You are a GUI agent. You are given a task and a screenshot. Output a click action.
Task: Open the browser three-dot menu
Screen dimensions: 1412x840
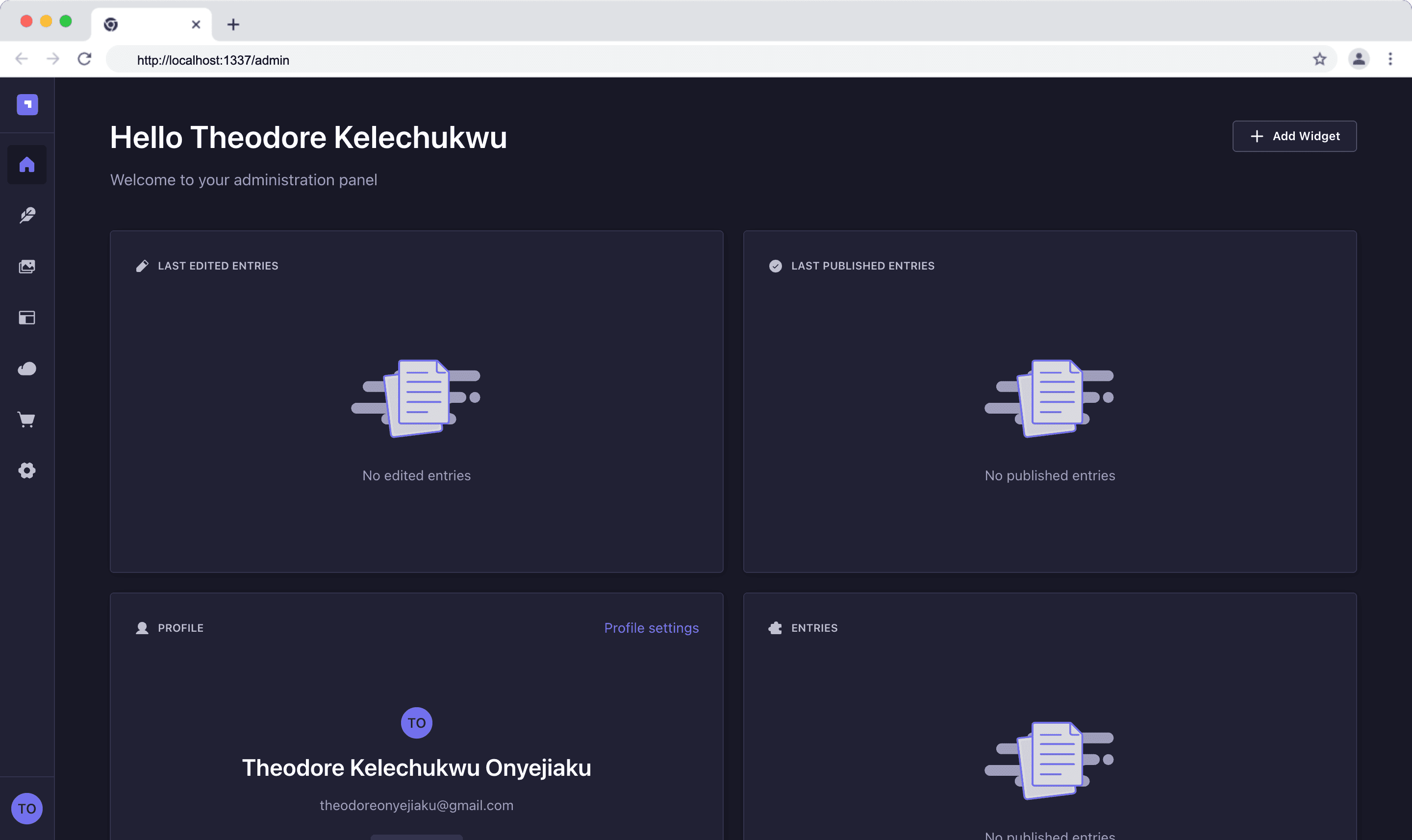coord(1390,59)
